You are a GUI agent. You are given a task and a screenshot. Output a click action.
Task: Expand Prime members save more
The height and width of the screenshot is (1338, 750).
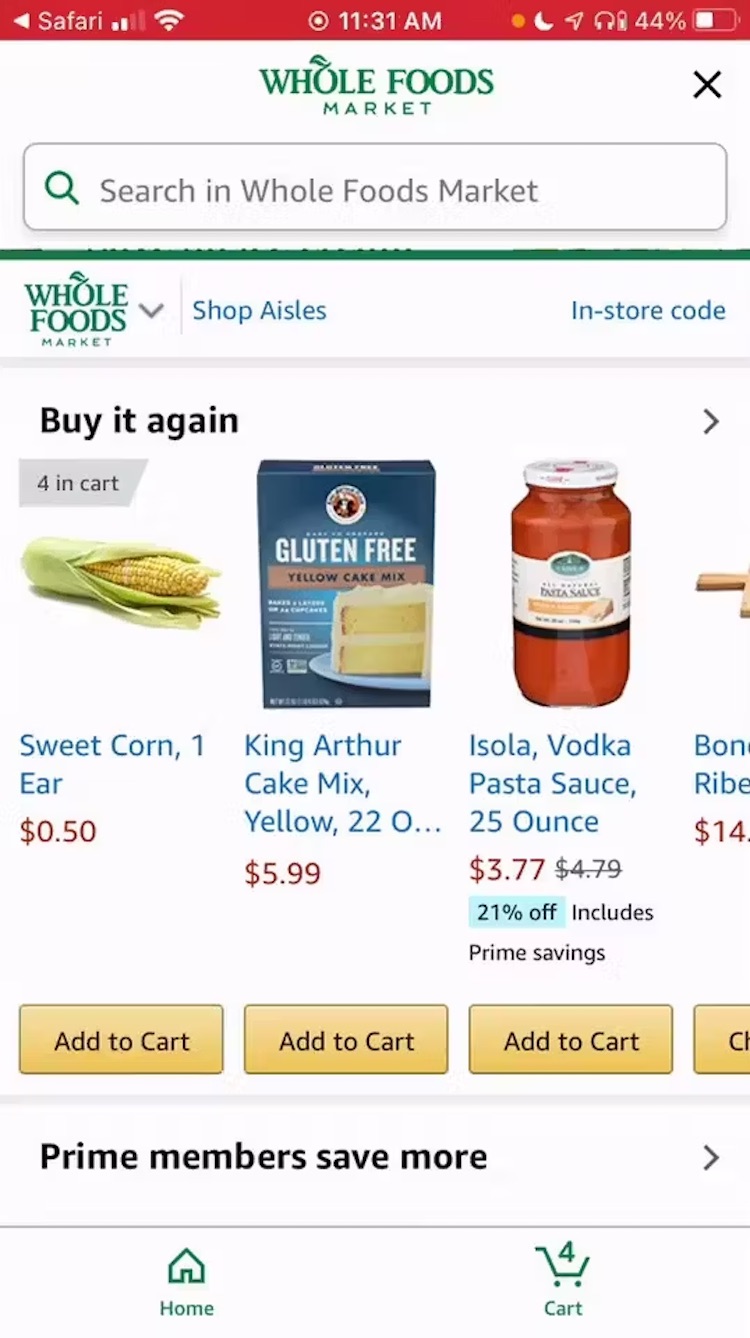(x=710, y=1158)
